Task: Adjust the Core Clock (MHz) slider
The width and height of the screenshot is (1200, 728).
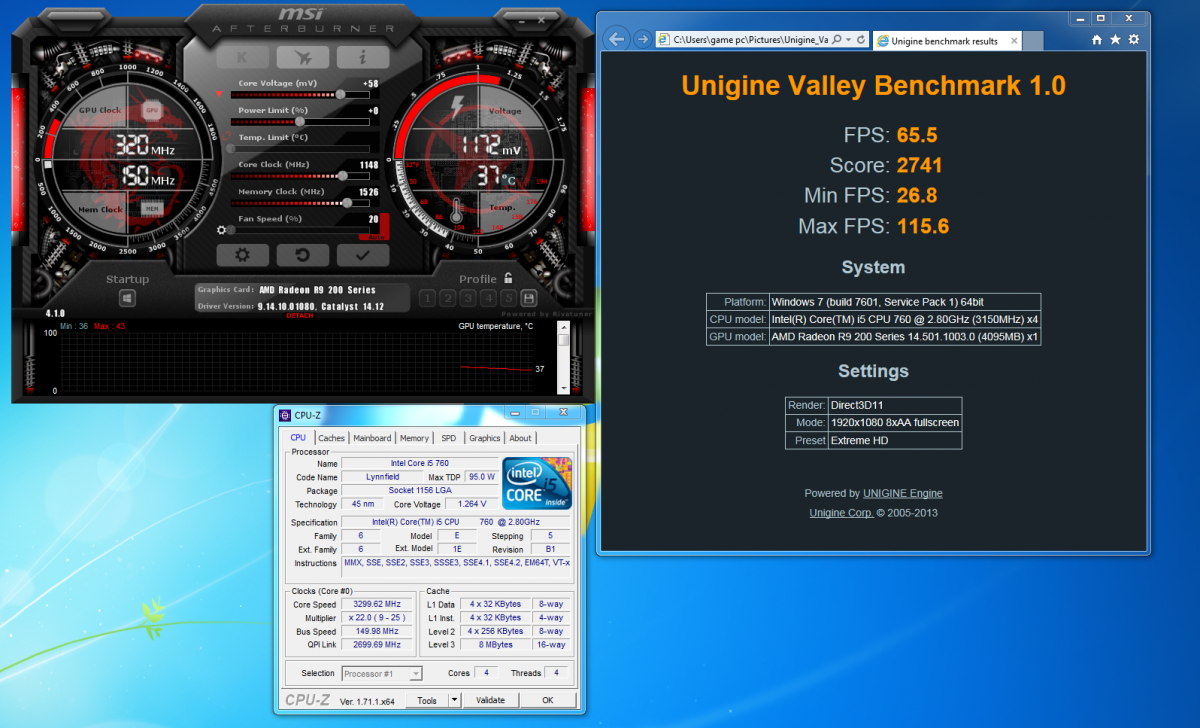Action: (301, 175)
